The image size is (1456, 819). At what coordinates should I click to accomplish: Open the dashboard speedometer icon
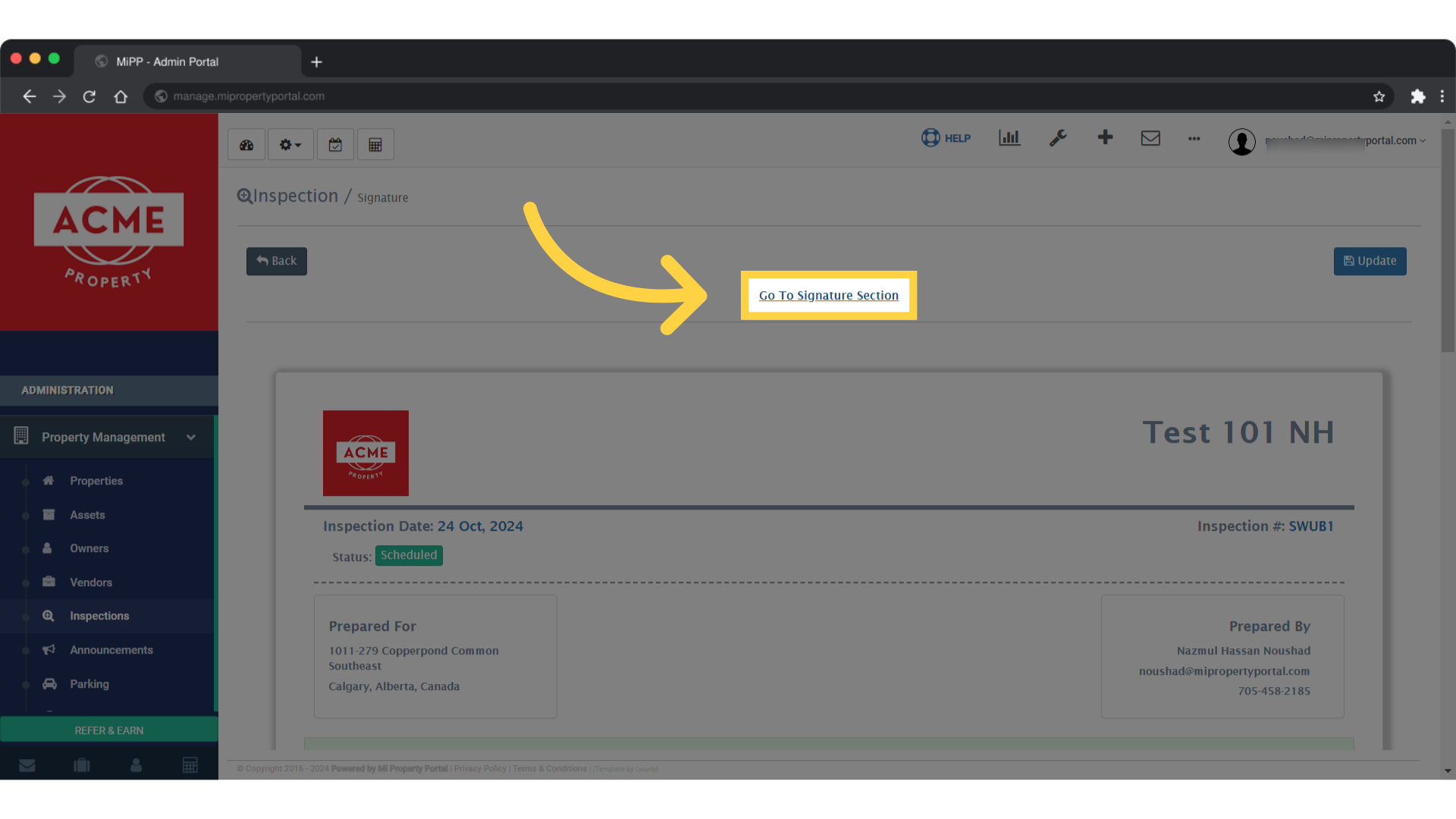(x=246, y=144)
